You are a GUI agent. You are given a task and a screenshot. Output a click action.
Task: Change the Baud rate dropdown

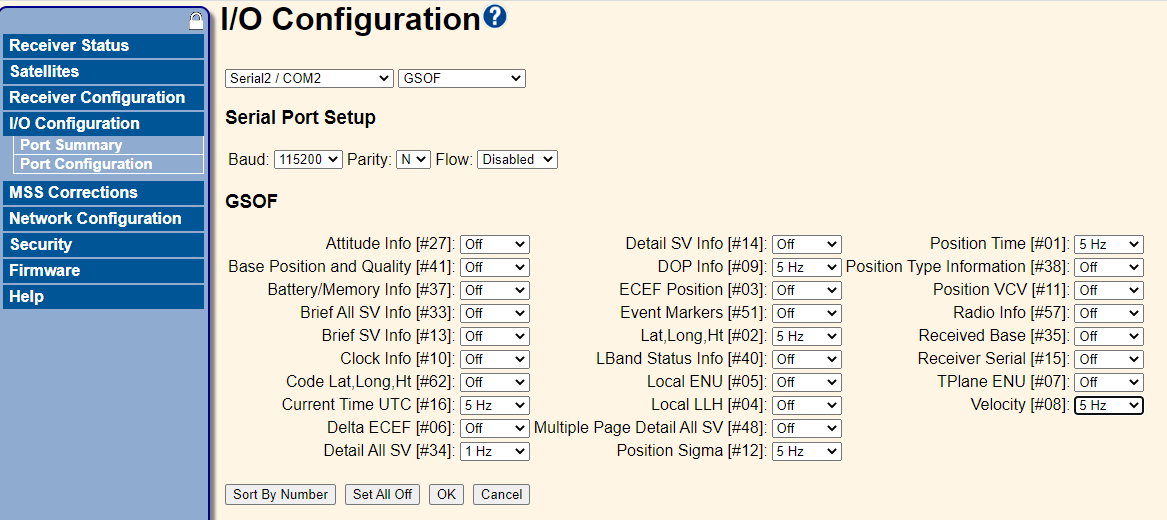tap(308, 159)
